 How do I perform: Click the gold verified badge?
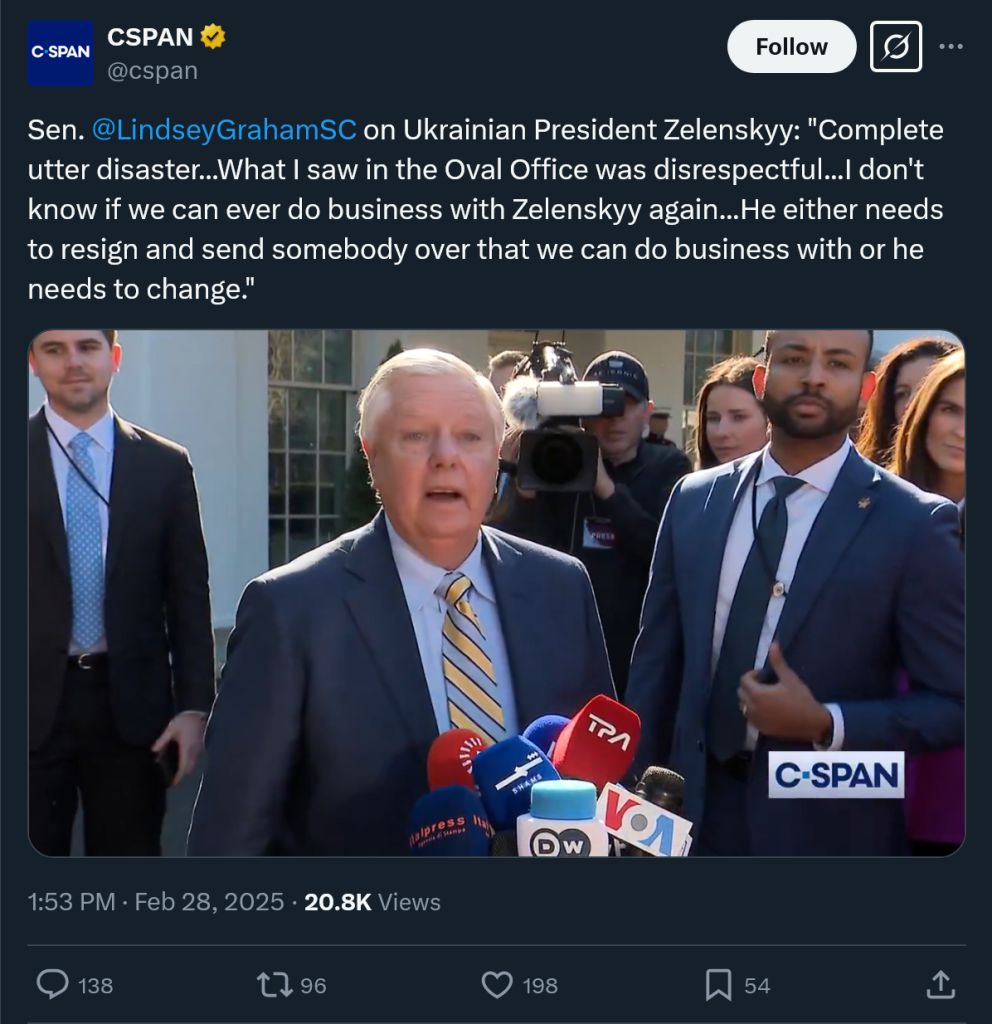coord(212,37)
